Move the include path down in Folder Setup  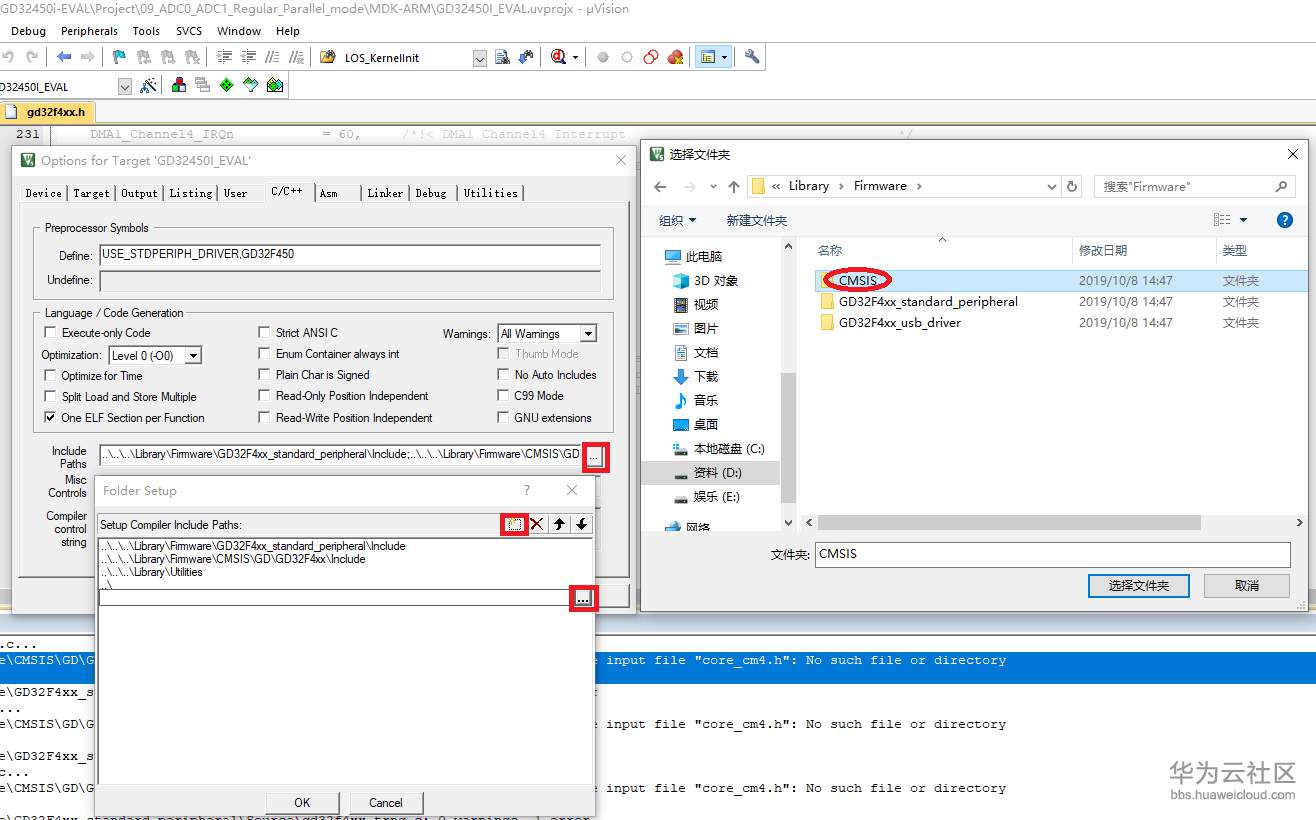pos(581,524)
